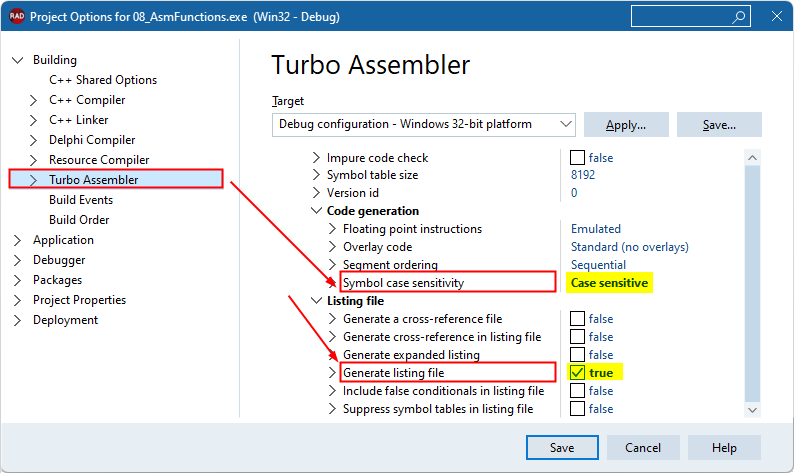
Task: Click the Save... configuration button
Action: [719, 125]
